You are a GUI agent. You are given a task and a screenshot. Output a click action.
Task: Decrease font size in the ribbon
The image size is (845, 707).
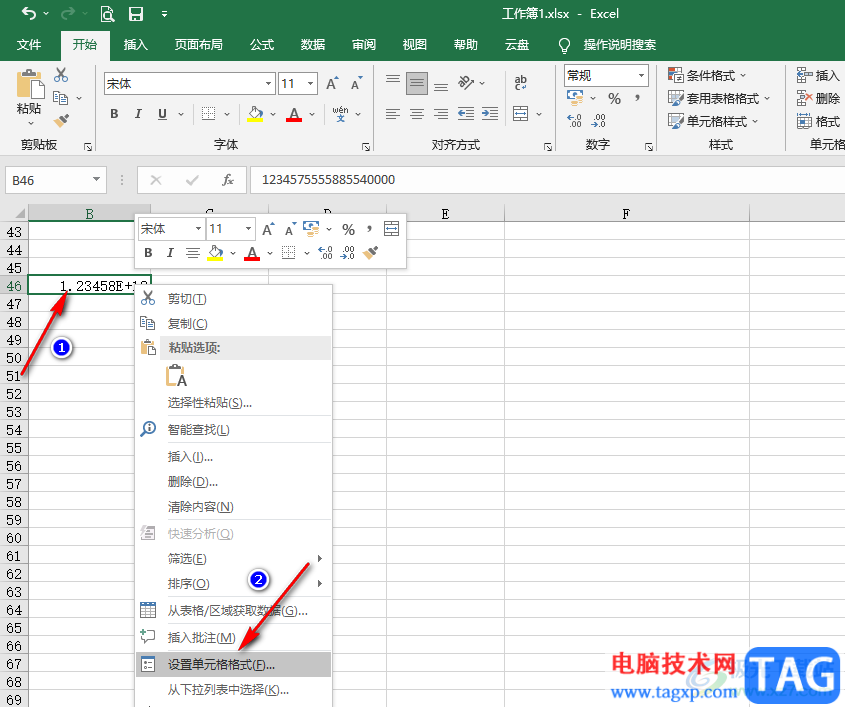357,84
